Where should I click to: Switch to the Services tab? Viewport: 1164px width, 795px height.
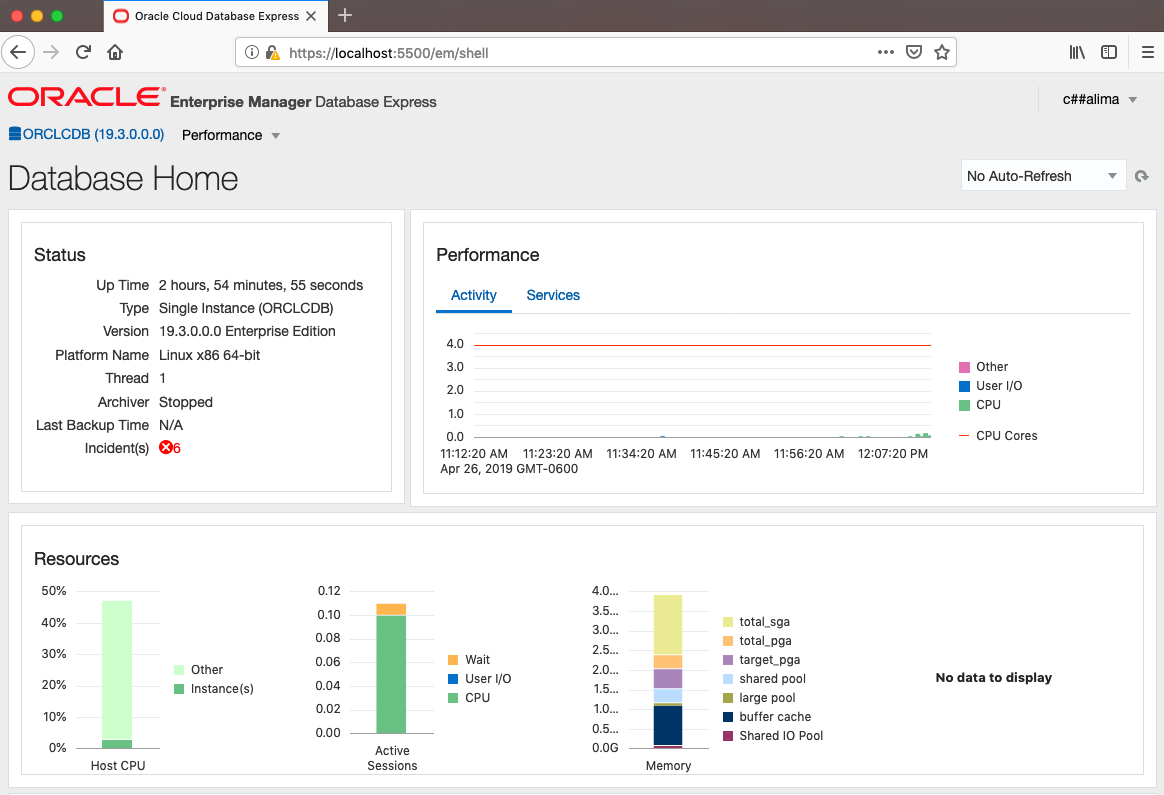click(x=553, y=295)
